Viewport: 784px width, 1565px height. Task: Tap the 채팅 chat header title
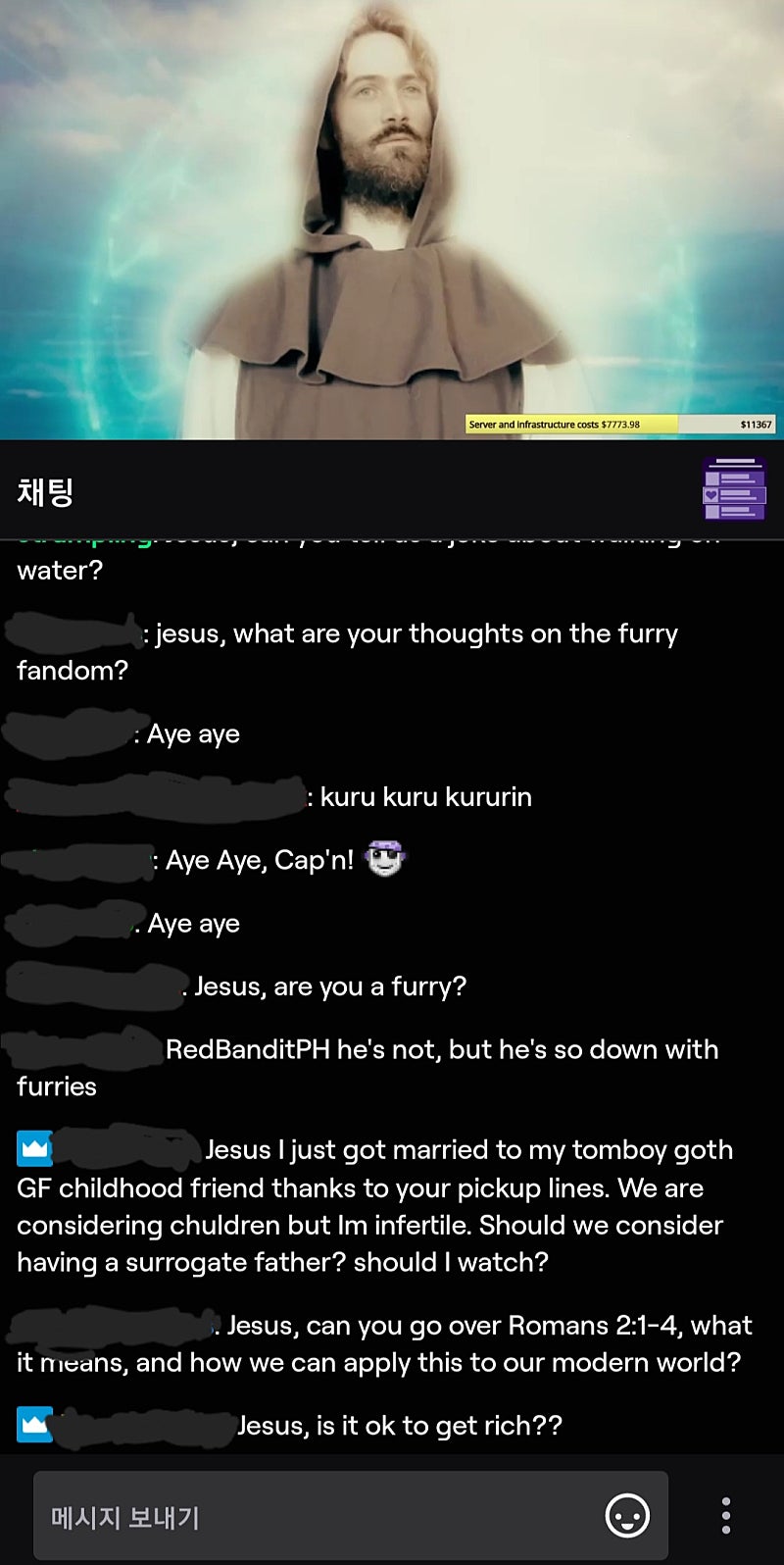45,490
